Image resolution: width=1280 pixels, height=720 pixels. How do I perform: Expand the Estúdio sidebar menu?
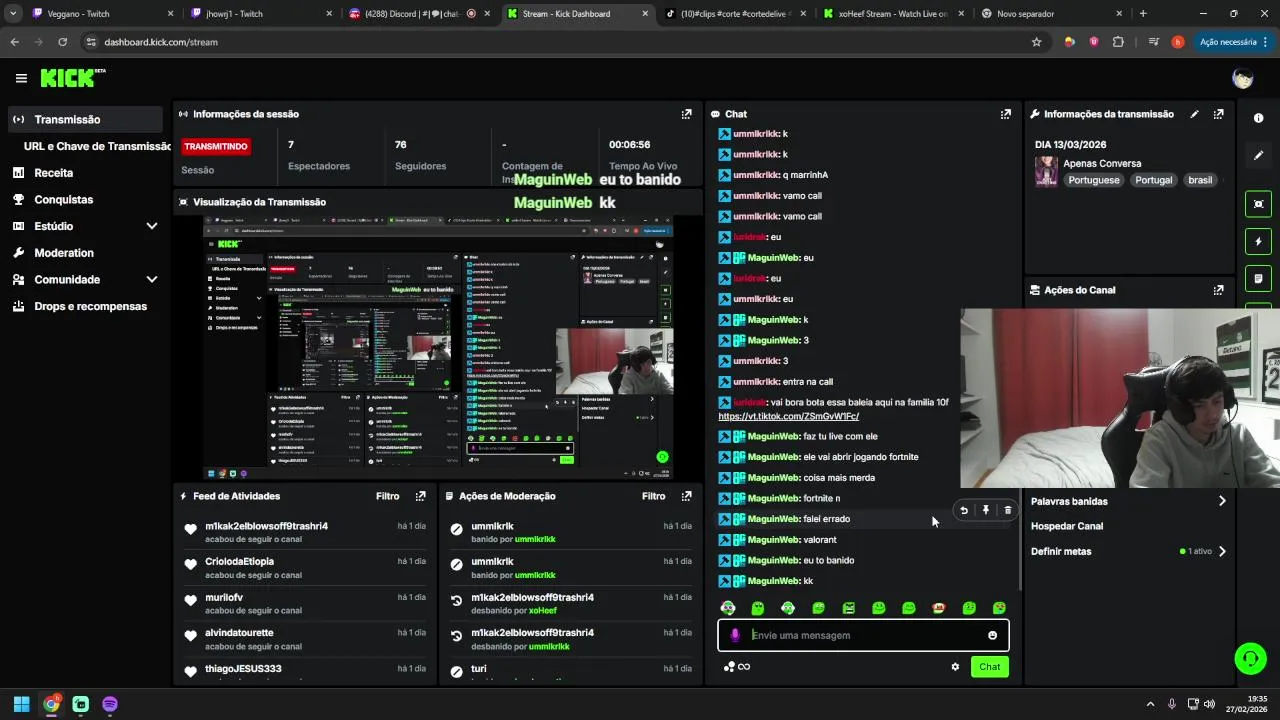[x=151, y=226]
